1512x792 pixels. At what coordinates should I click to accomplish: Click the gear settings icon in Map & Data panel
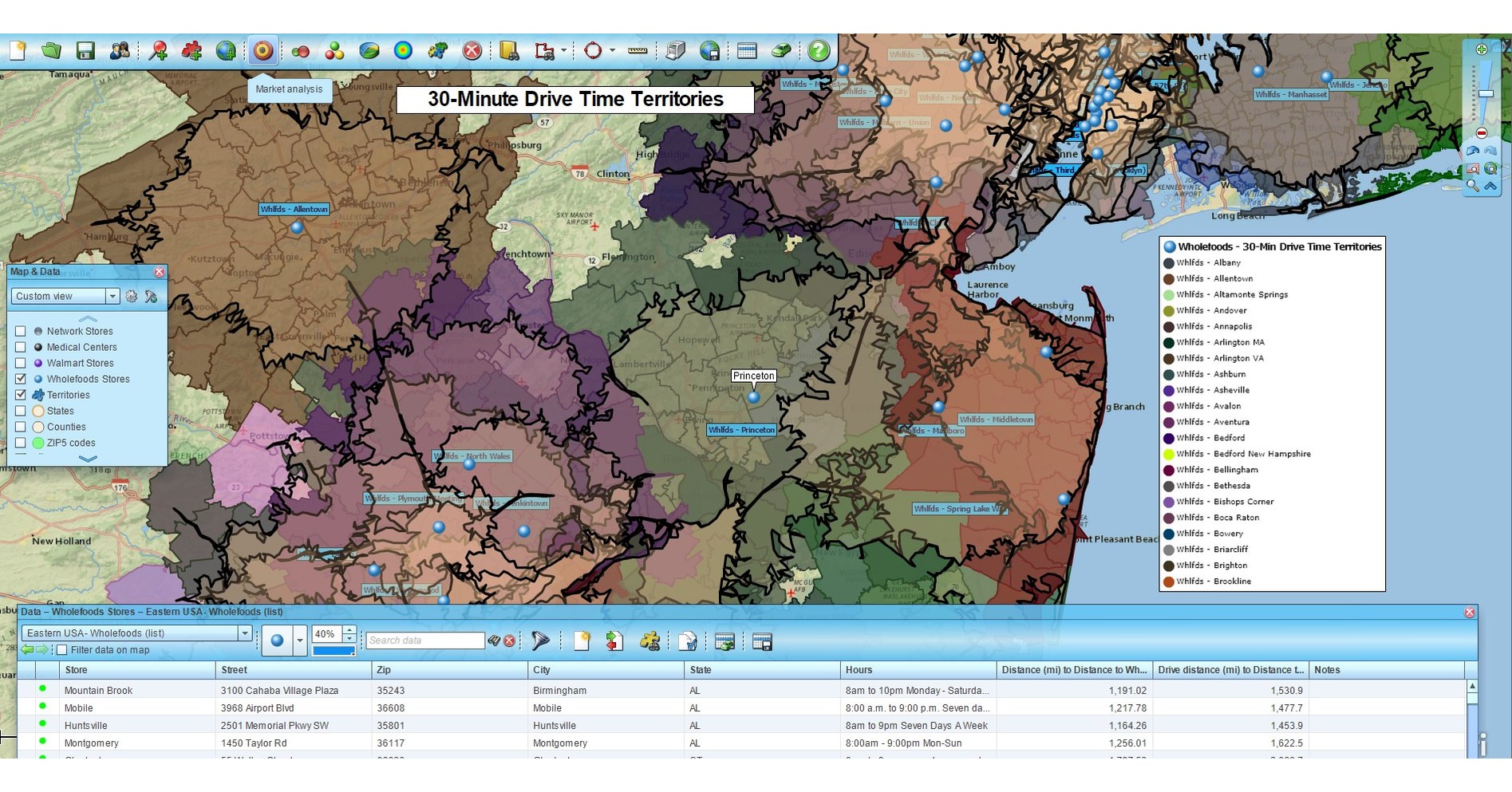coord(132,296)
